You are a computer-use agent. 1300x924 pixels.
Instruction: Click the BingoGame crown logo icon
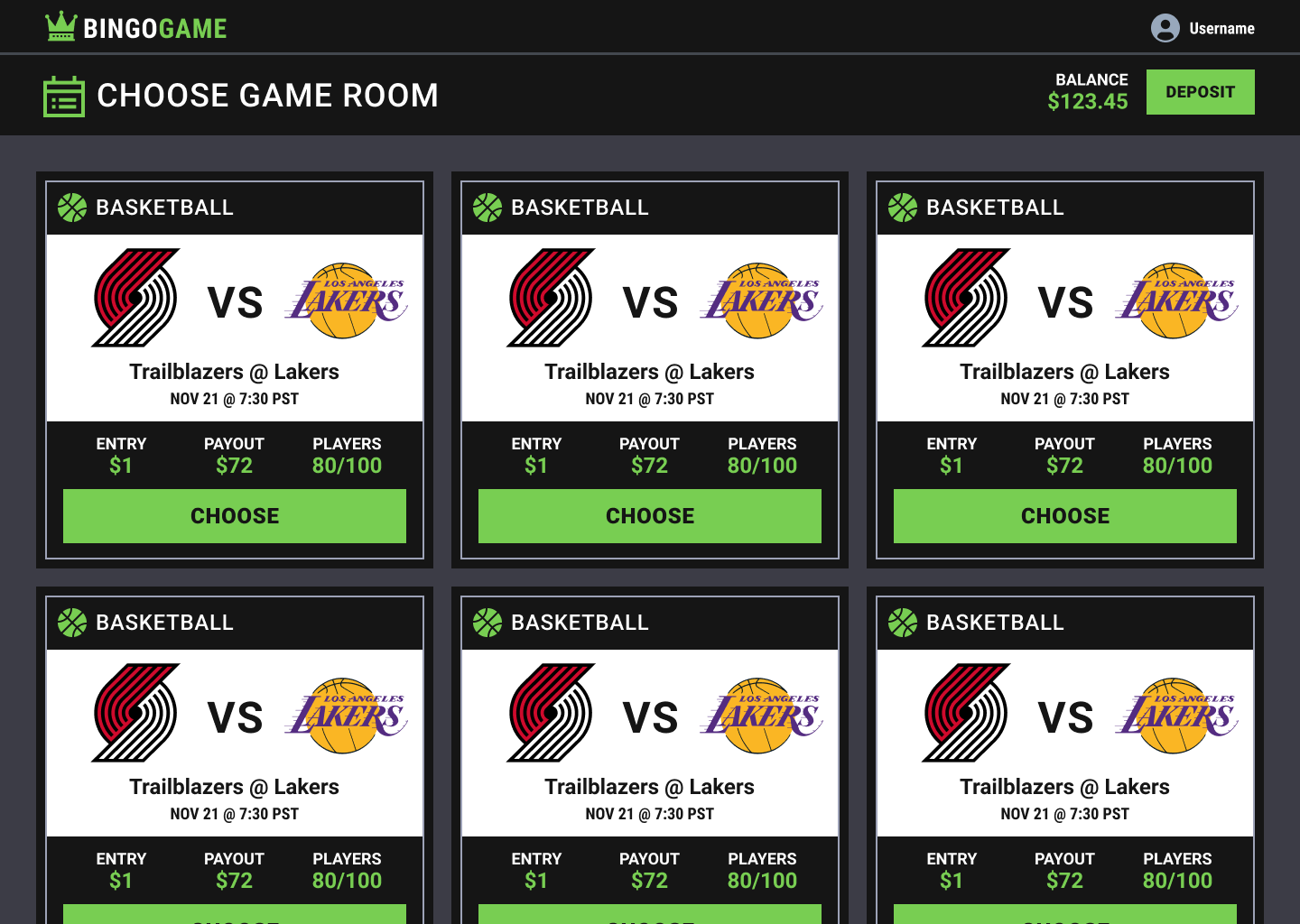click(60, 26)
